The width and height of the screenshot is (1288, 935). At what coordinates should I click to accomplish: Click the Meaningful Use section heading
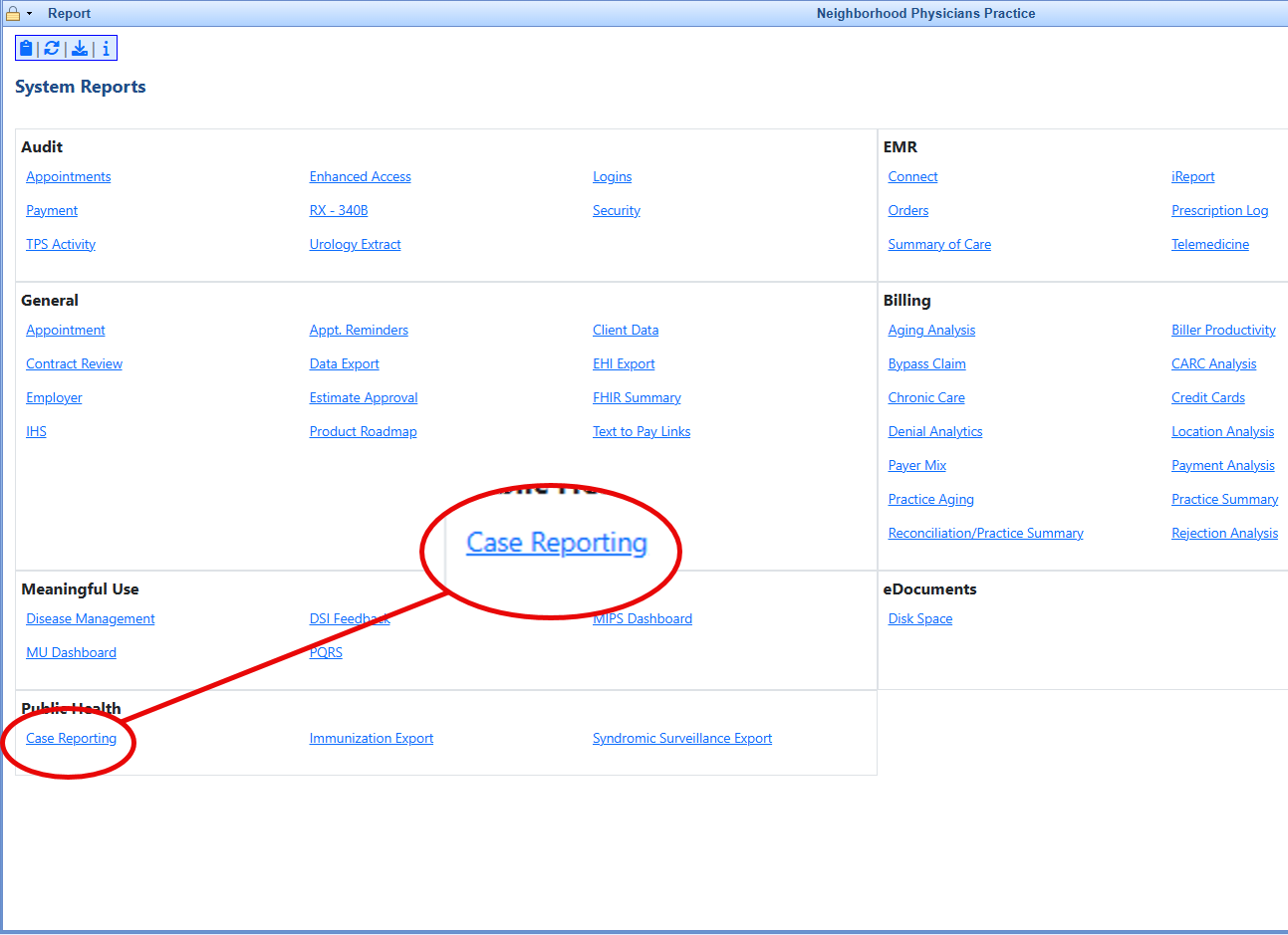81,589
